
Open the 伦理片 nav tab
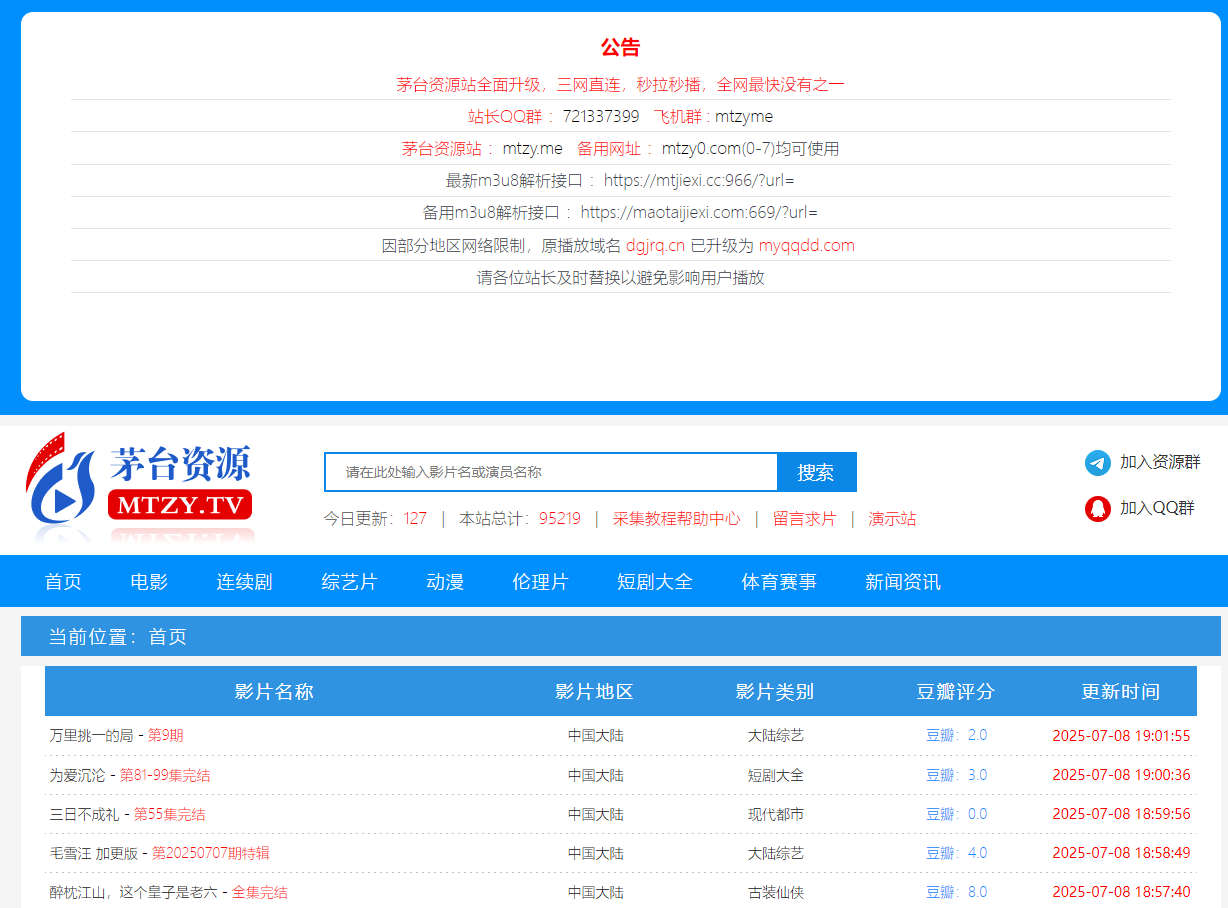click(x=540, y=581)
